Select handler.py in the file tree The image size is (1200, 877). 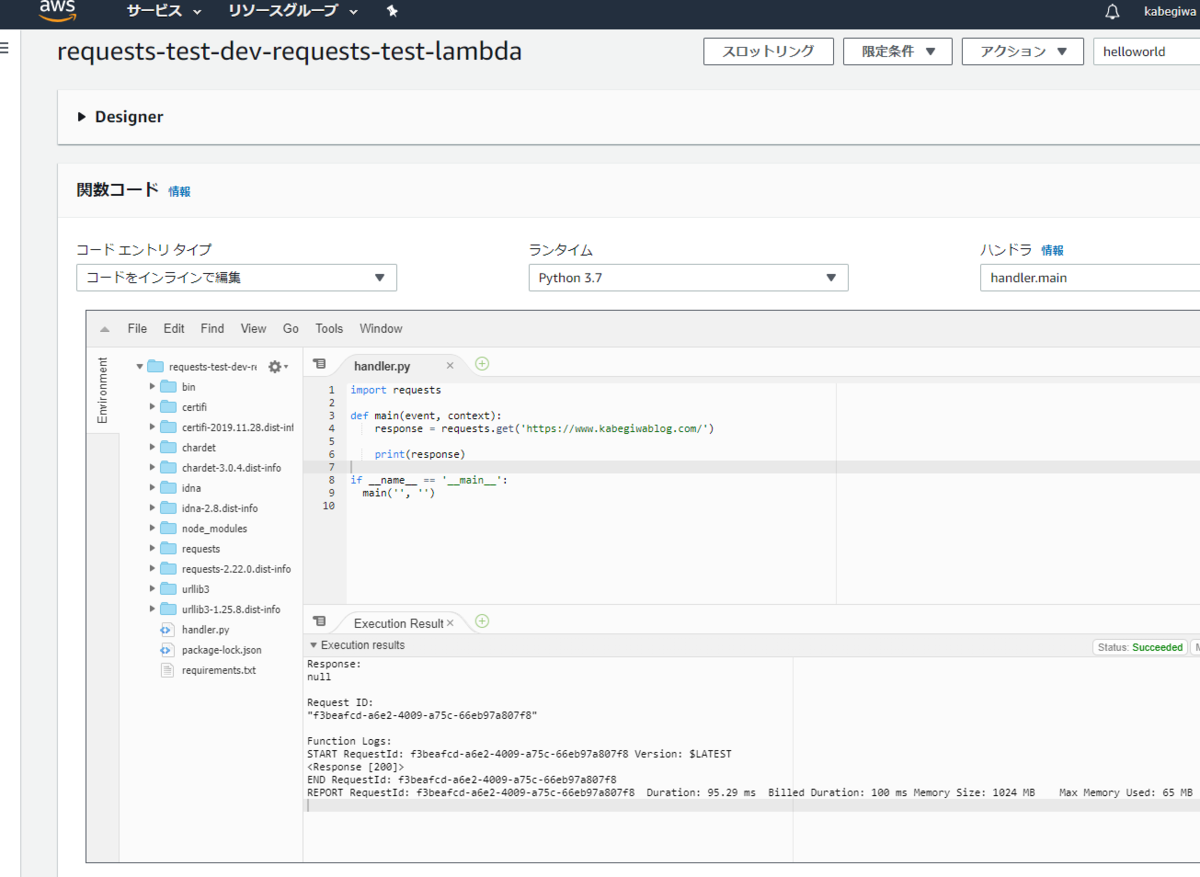[x=205, y=630]
